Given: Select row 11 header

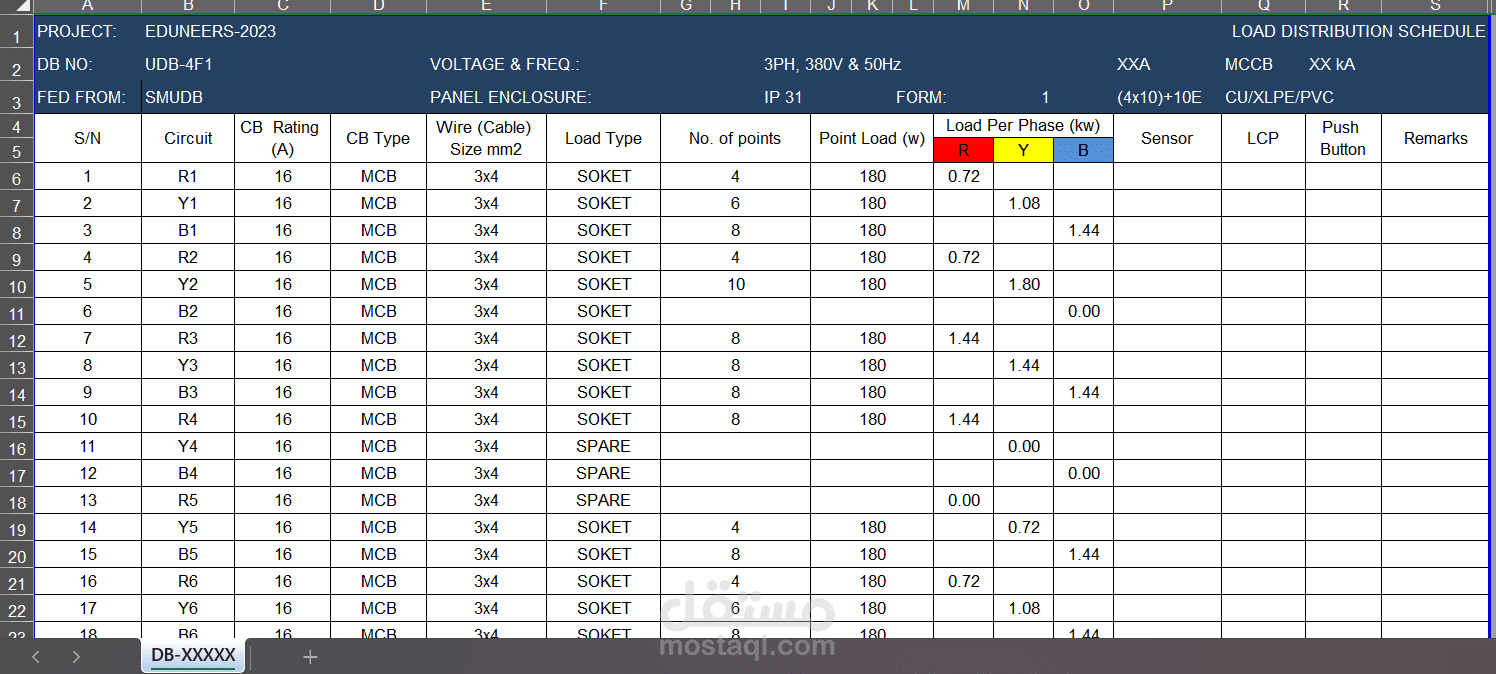Looking at the screenshot, I should tap(16, 313).
